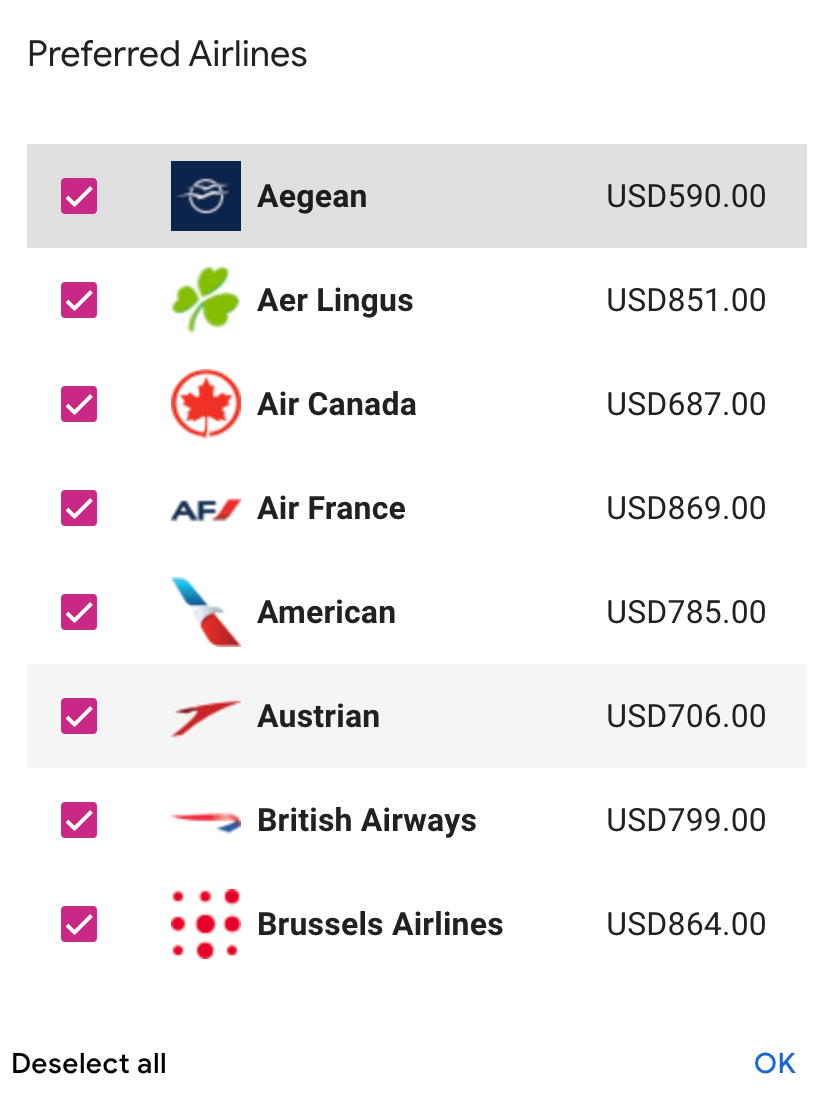Viewport: 832px width, 1102px height.
Task: Uncheck the Aer Lingus checkbox
Action: tap(79, 300)
